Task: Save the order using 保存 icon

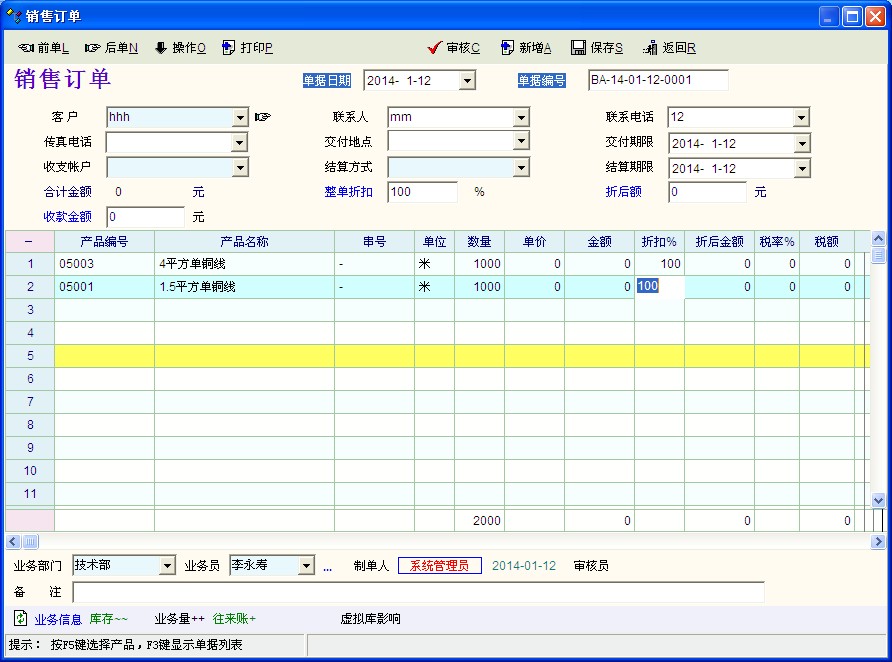Action: [x=578, y=48]
